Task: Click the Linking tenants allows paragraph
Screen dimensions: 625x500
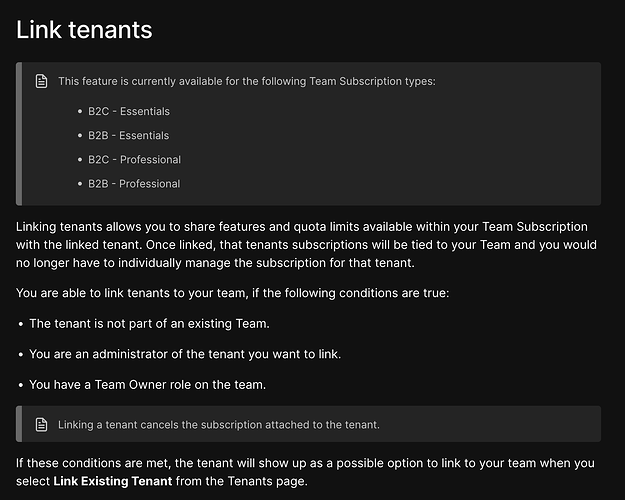Action: 306,244
